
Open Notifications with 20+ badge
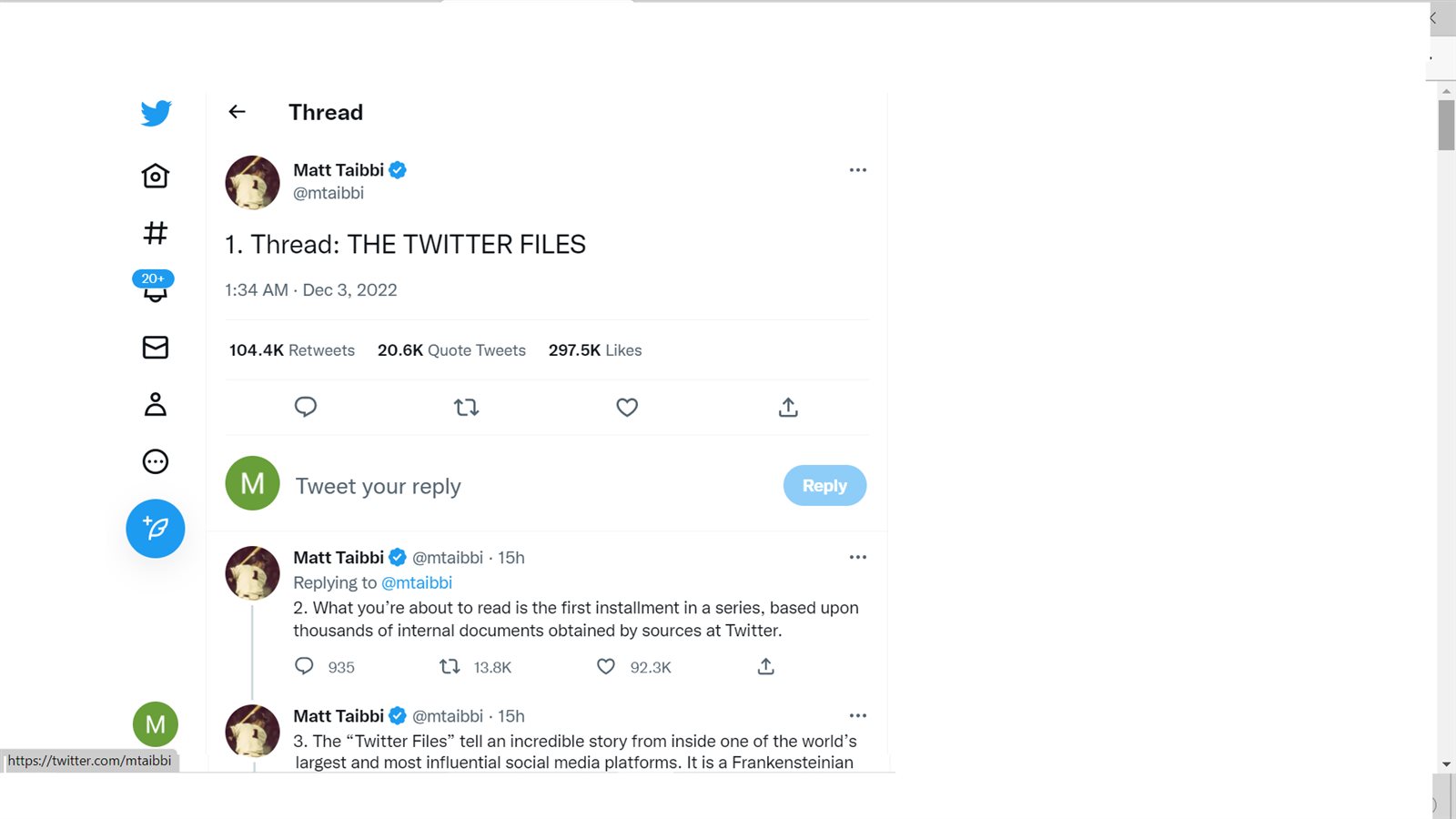(x=155, y=288)
